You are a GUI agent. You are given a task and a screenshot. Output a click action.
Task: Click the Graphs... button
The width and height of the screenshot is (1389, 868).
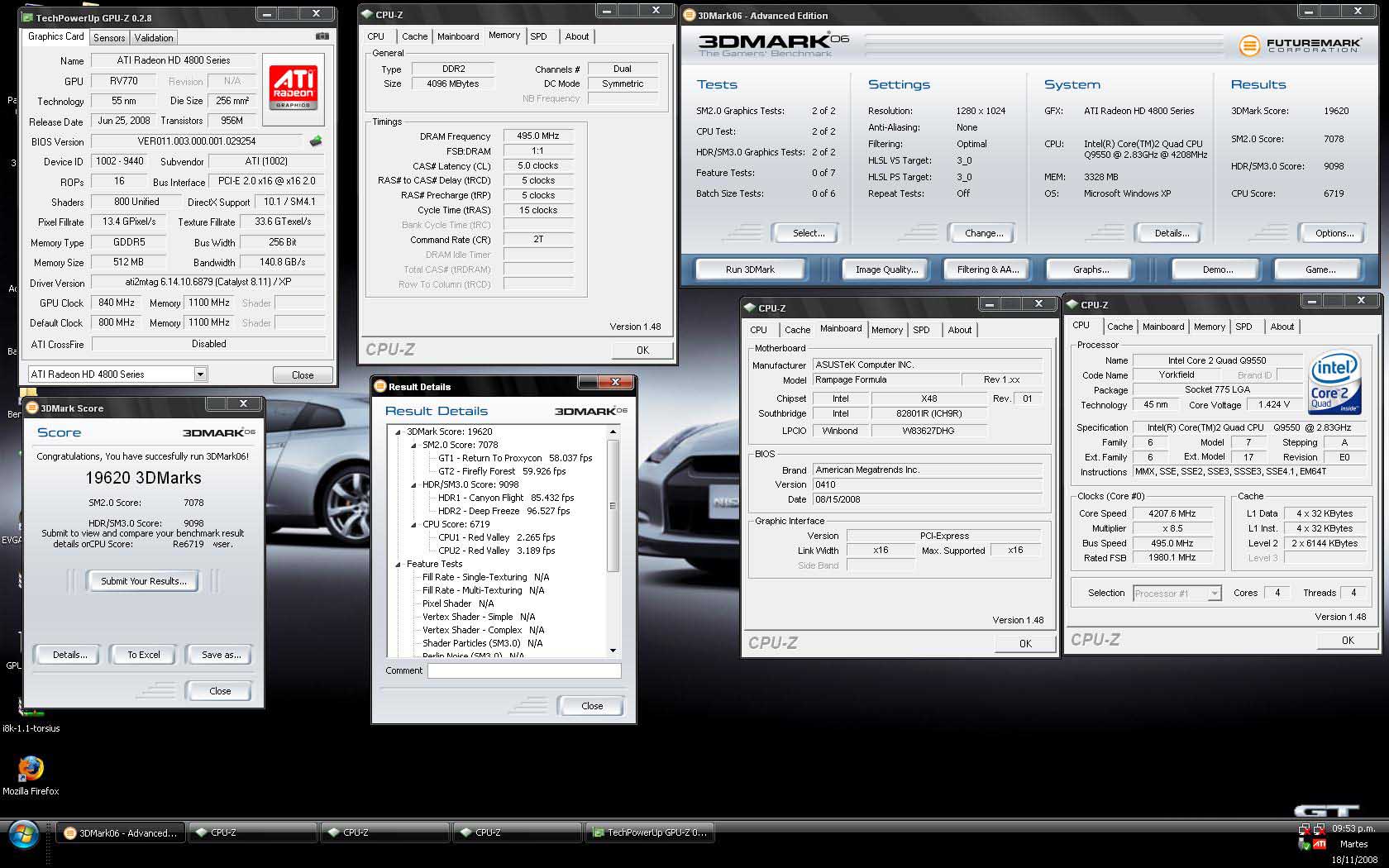pyautogui.click(x=1091, y=269)
